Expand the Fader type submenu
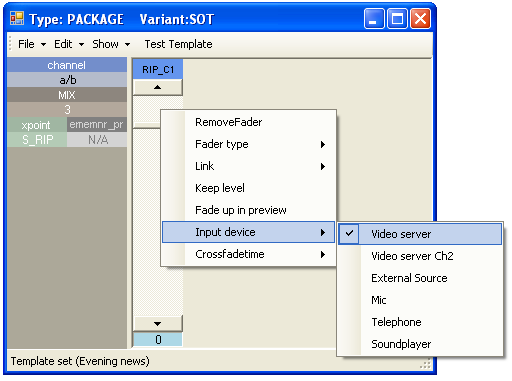The width and height of the screenshot is (512, 381). pos(248,144)
